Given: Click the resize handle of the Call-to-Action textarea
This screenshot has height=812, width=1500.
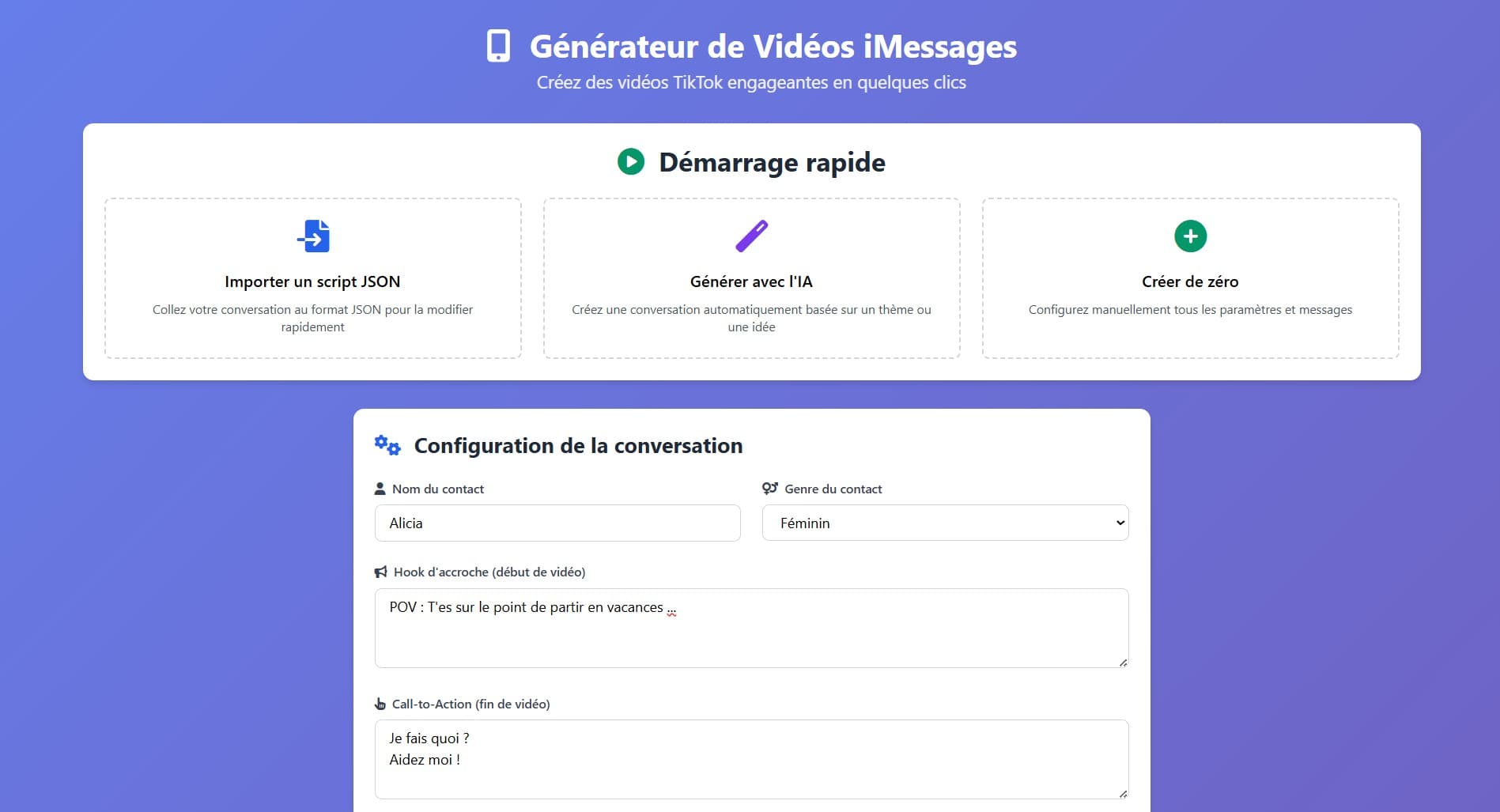Looking at the screenshot, I should 1123,793.
